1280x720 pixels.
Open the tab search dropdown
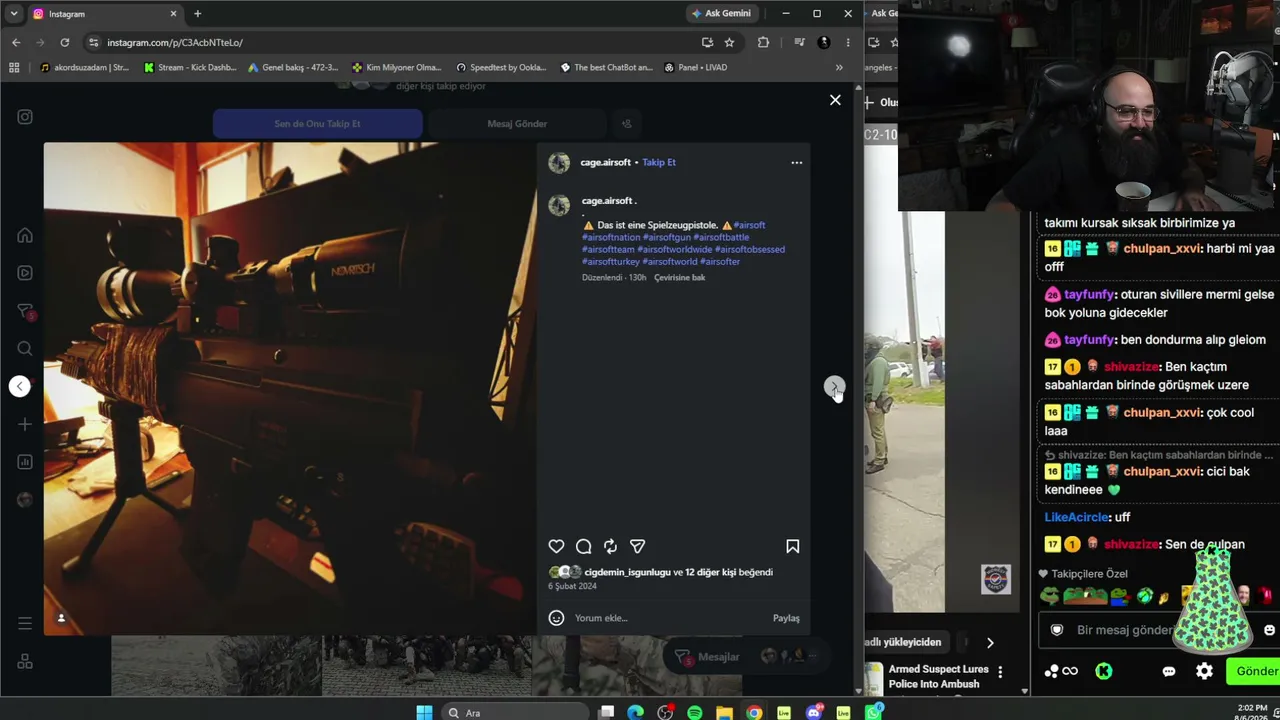coord(14,14)
